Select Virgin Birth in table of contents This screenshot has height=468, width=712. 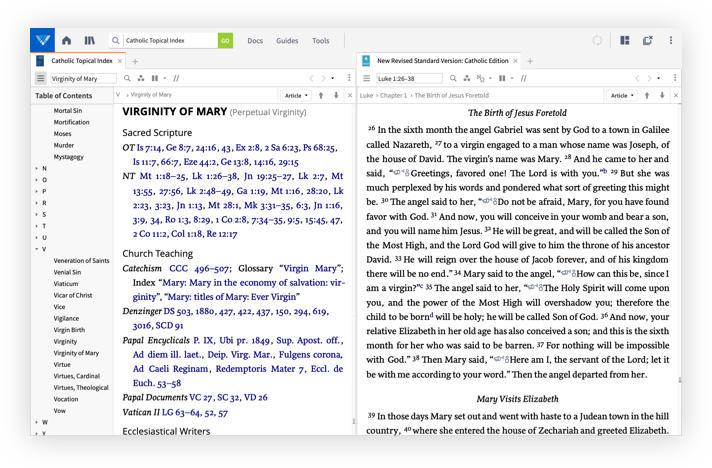[x=69, y=330]
